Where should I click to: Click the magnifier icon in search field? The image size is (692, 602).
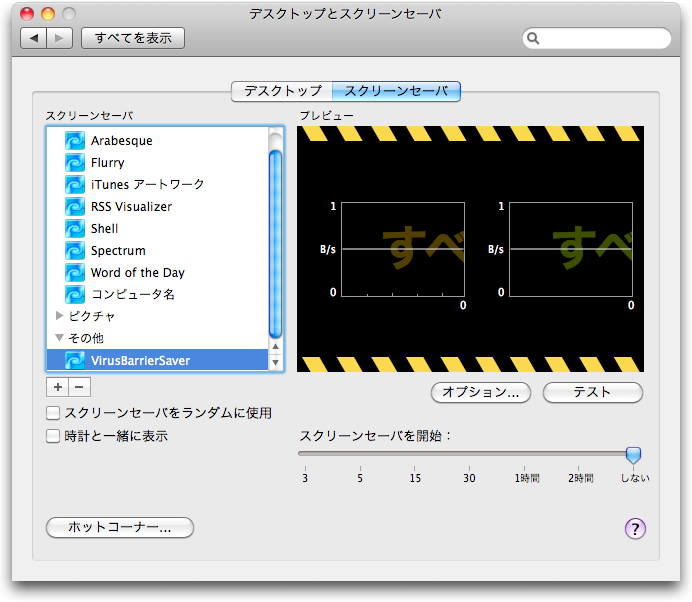point(533,38)
